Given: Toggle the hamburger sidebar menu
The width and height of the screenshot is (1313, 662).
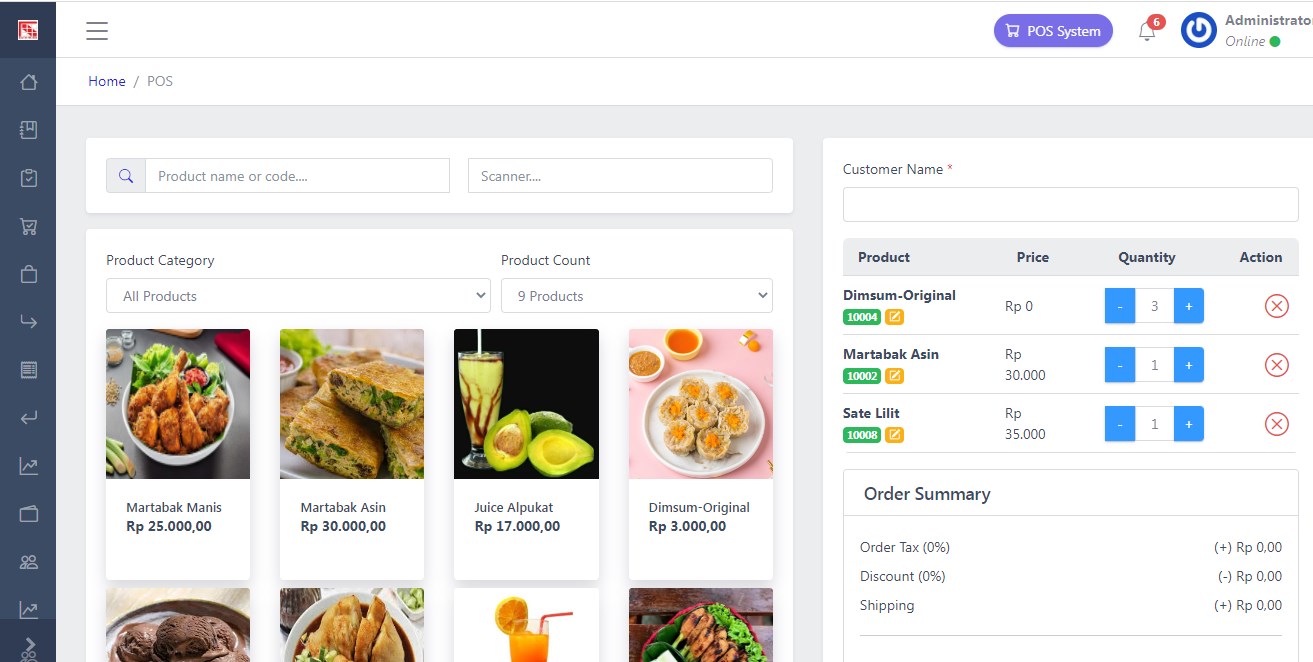Looking at the screenshot, I should pos(97,31).
